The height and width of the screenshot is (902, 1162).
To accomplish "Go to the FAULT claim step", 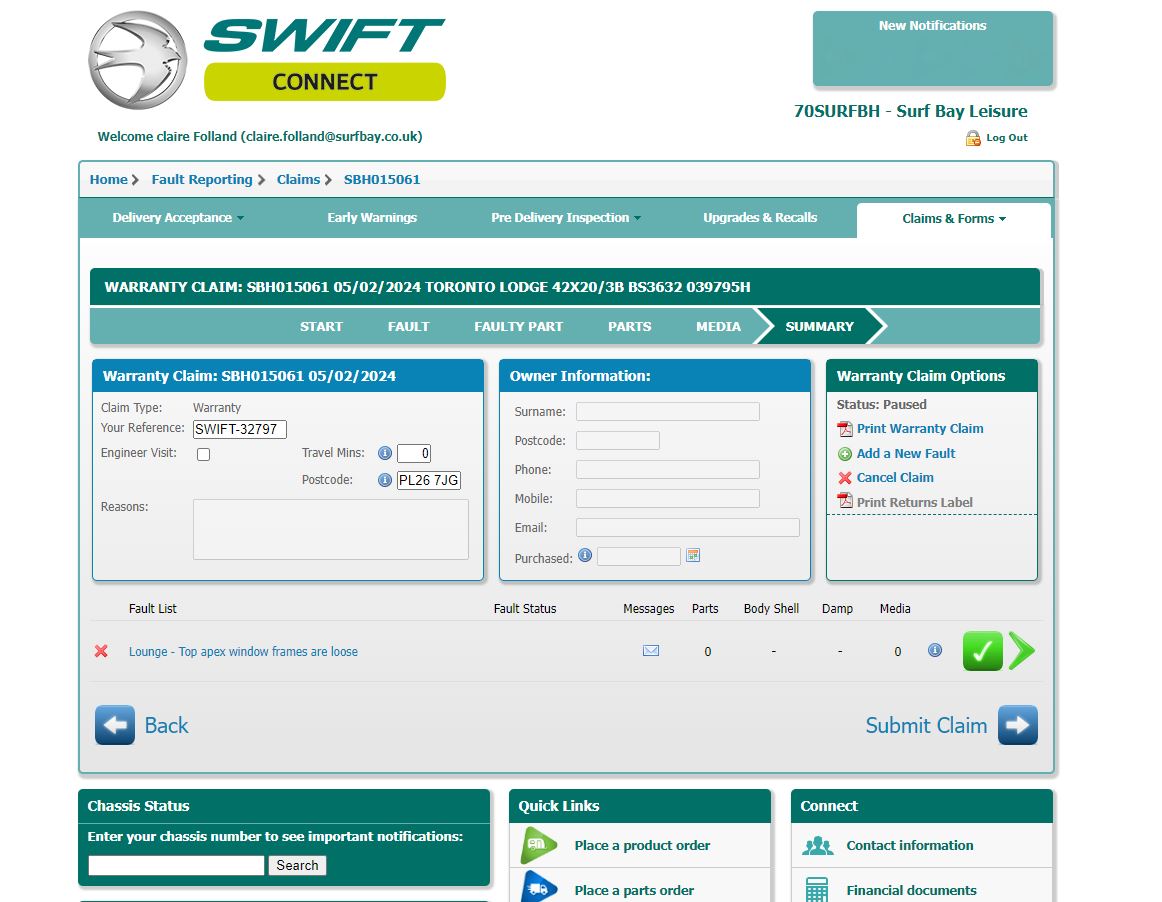I will pyautogui.click(x=408, y=327).
